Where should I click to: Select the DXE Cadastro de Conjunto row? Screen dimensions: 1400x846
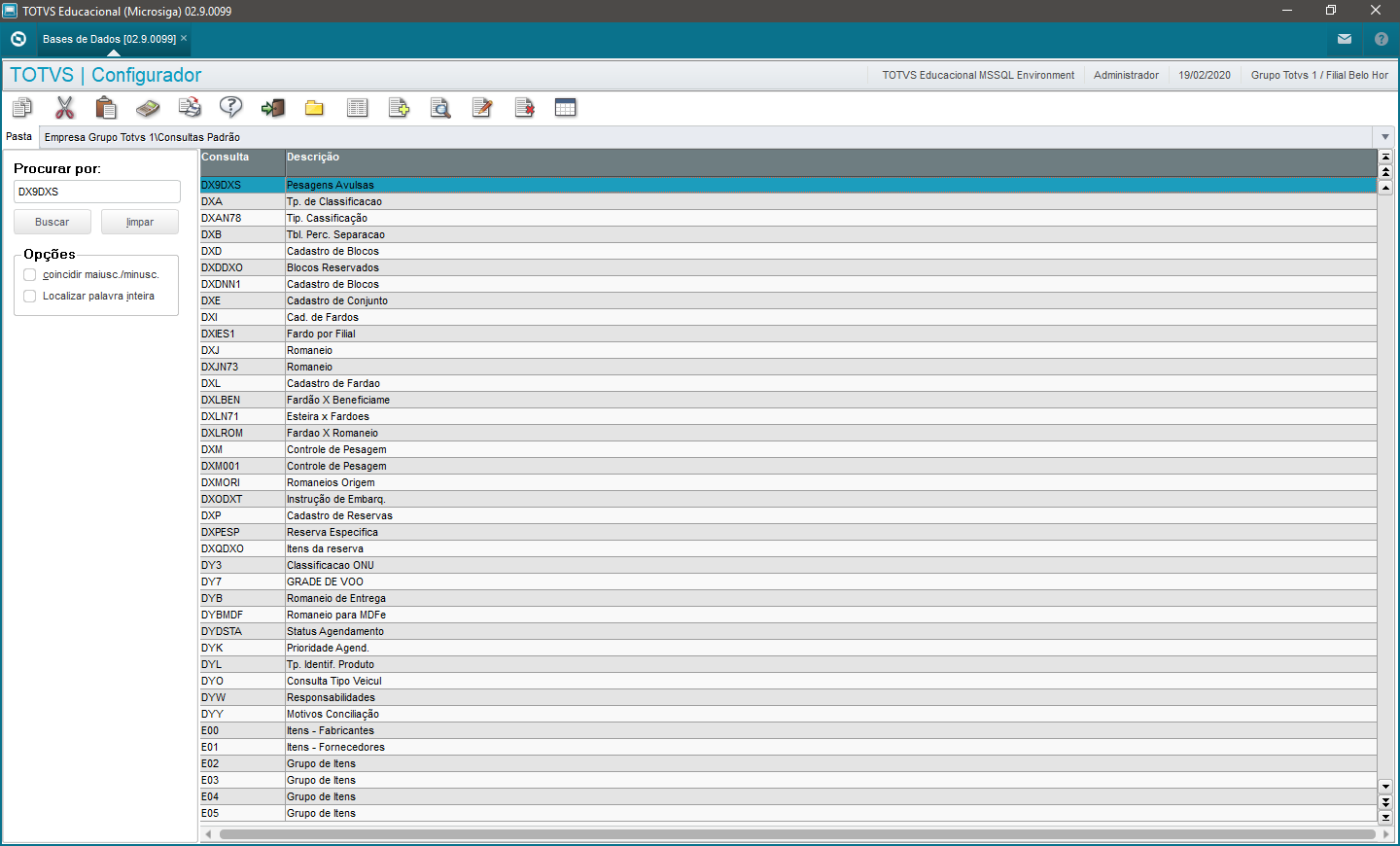pyautogui.click(x=788, y=300)
